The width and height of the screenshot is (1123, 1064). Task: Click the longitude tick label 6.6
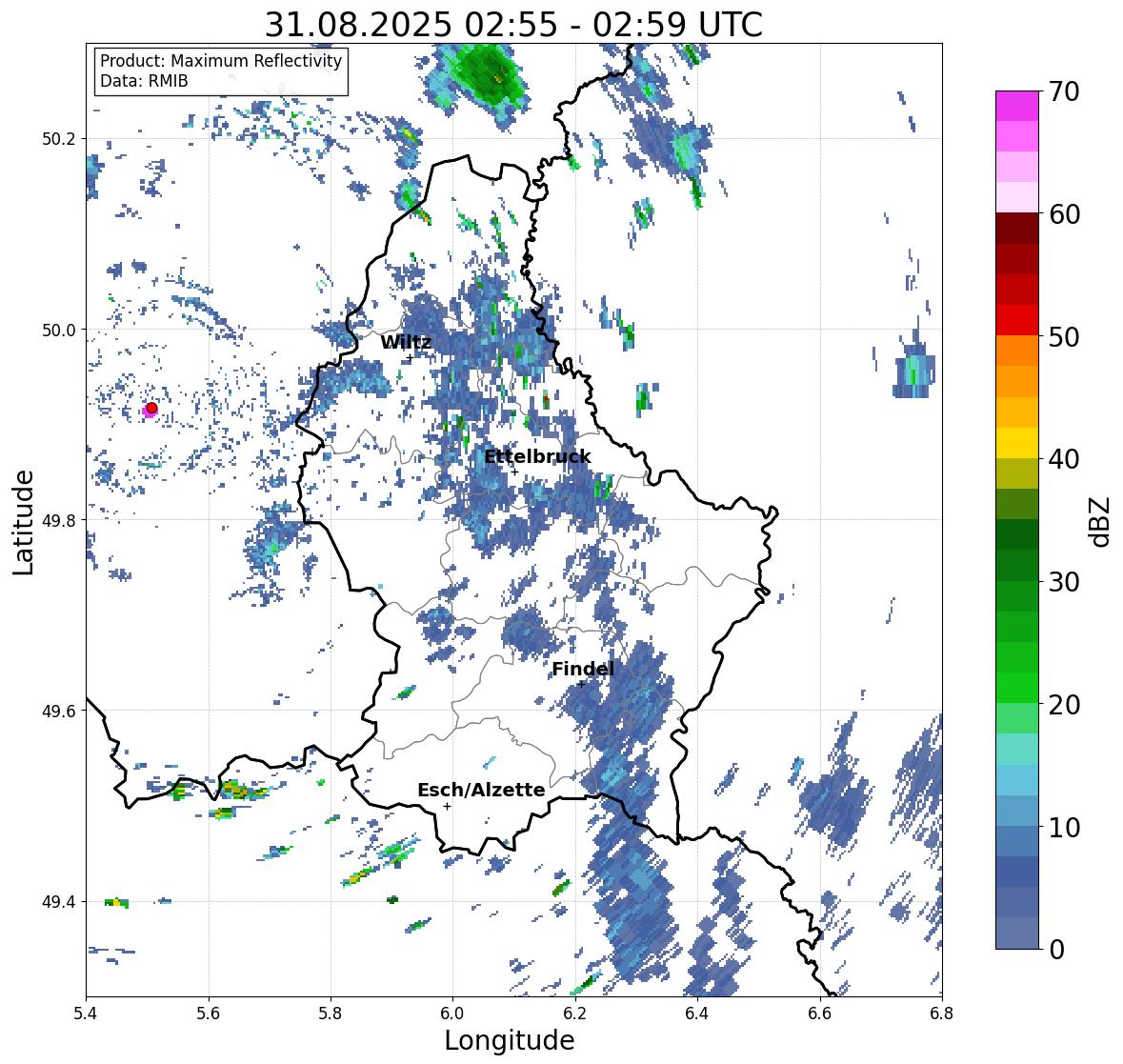[x=820, y=1014]
